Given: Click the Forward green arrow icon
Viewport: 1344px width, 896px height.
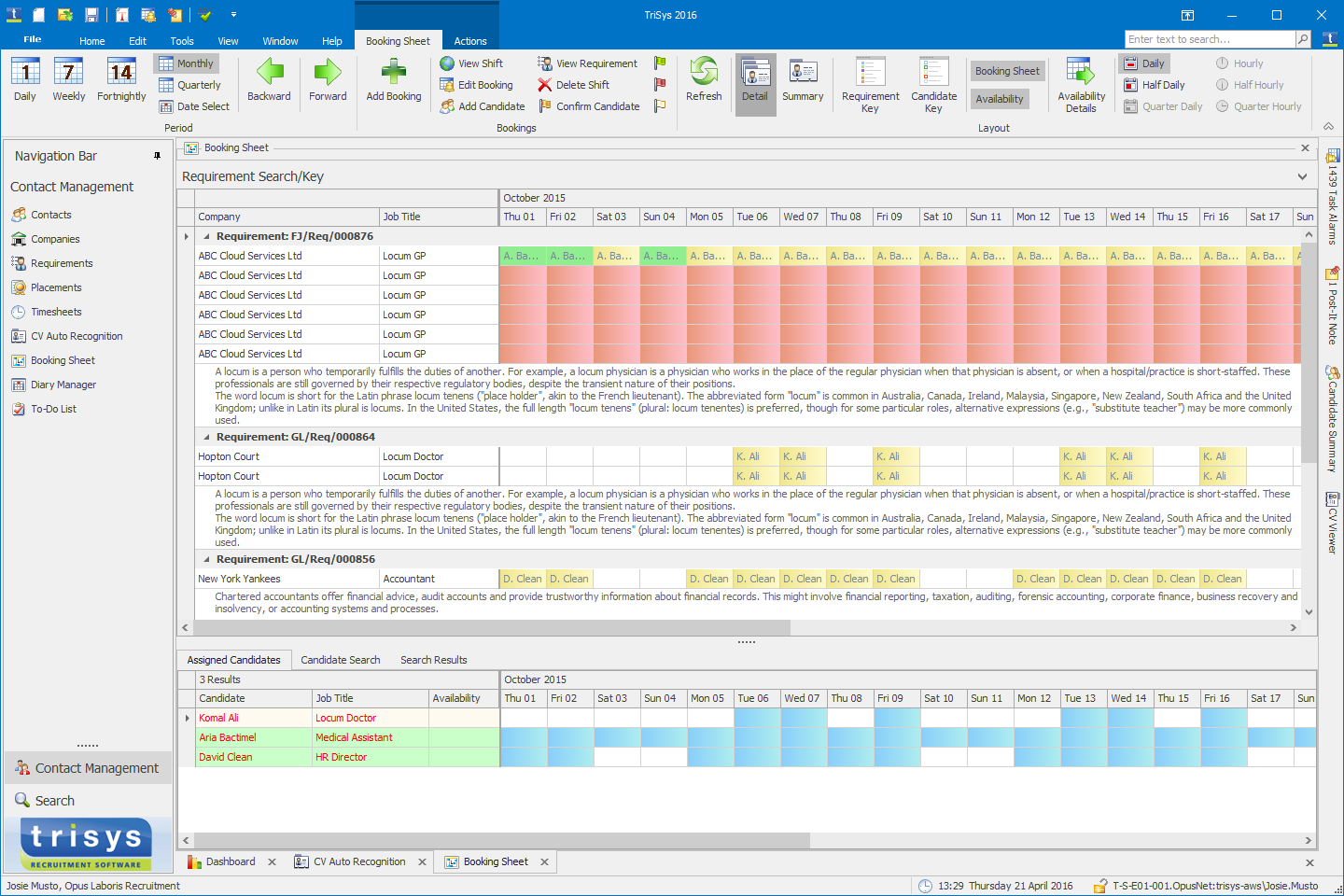Looking at the screenshot, I should tap(328, 73).
